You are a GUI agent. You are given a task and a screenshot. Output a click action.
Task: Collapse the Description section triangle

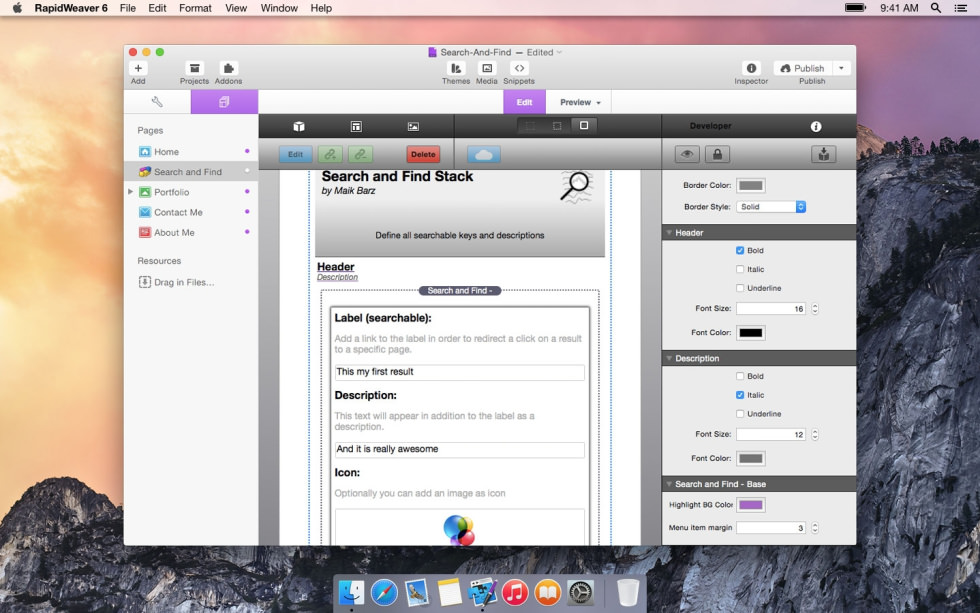click(x=669, y=358)
